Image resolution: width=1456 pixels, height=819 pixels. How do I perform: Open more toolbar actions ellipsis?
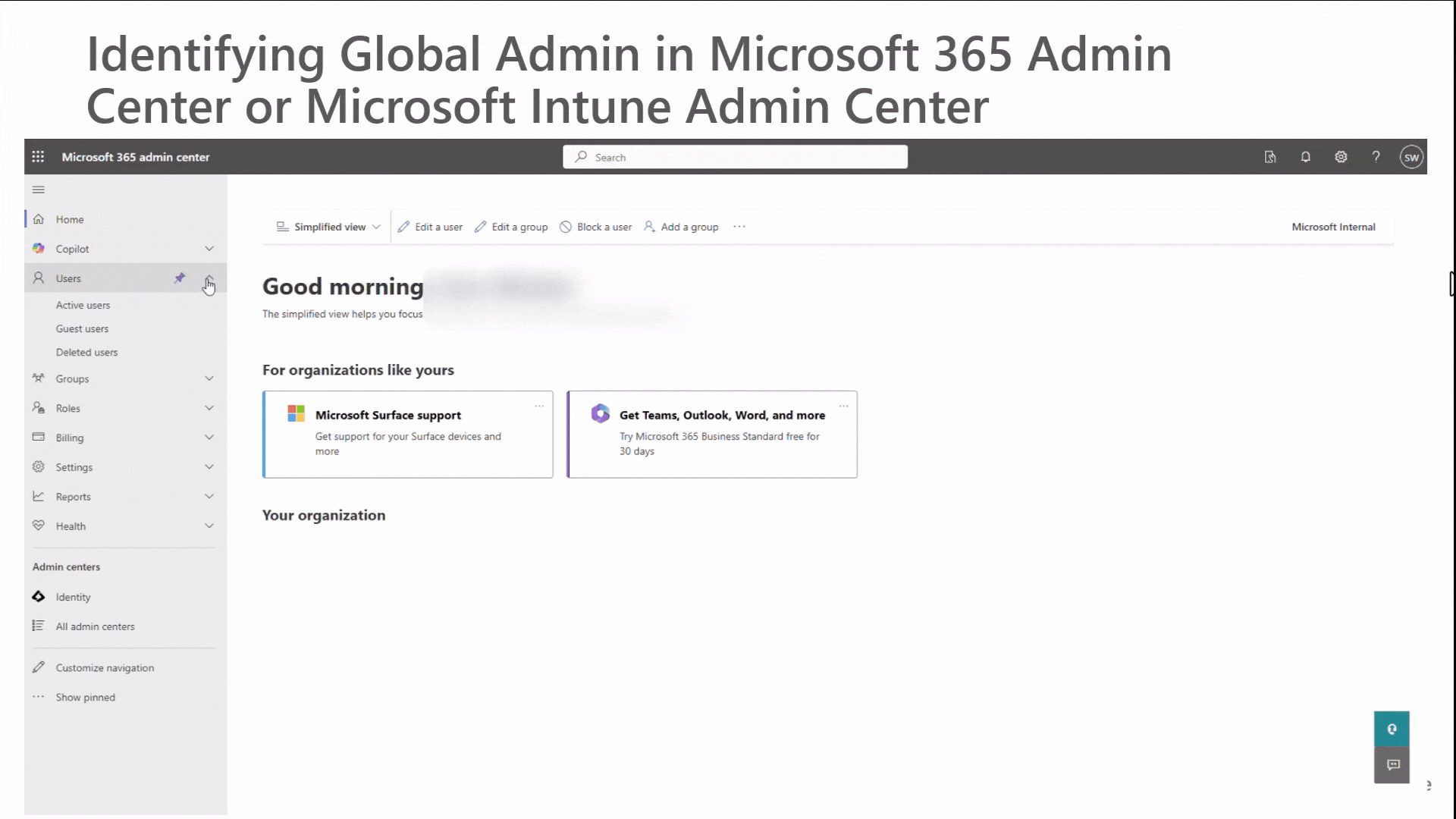[739, 227]
